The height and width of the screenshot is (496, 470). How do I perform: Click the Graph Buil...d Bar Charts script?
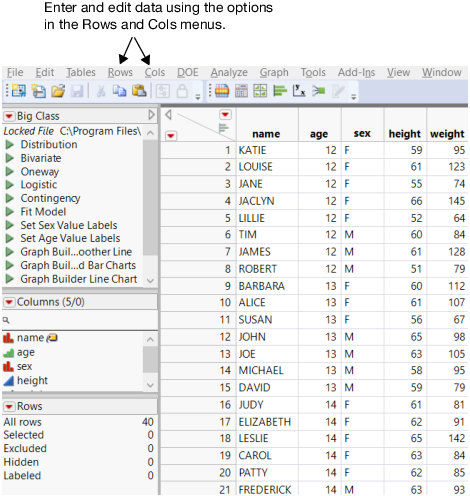78,265
